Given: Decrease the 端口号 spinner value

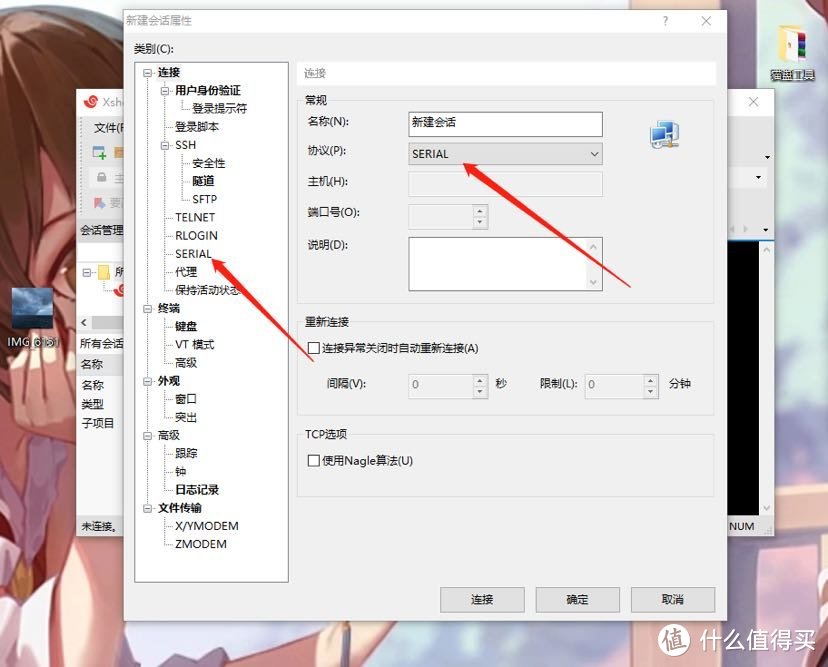Looking at the screenshot, I should [479, 222].
